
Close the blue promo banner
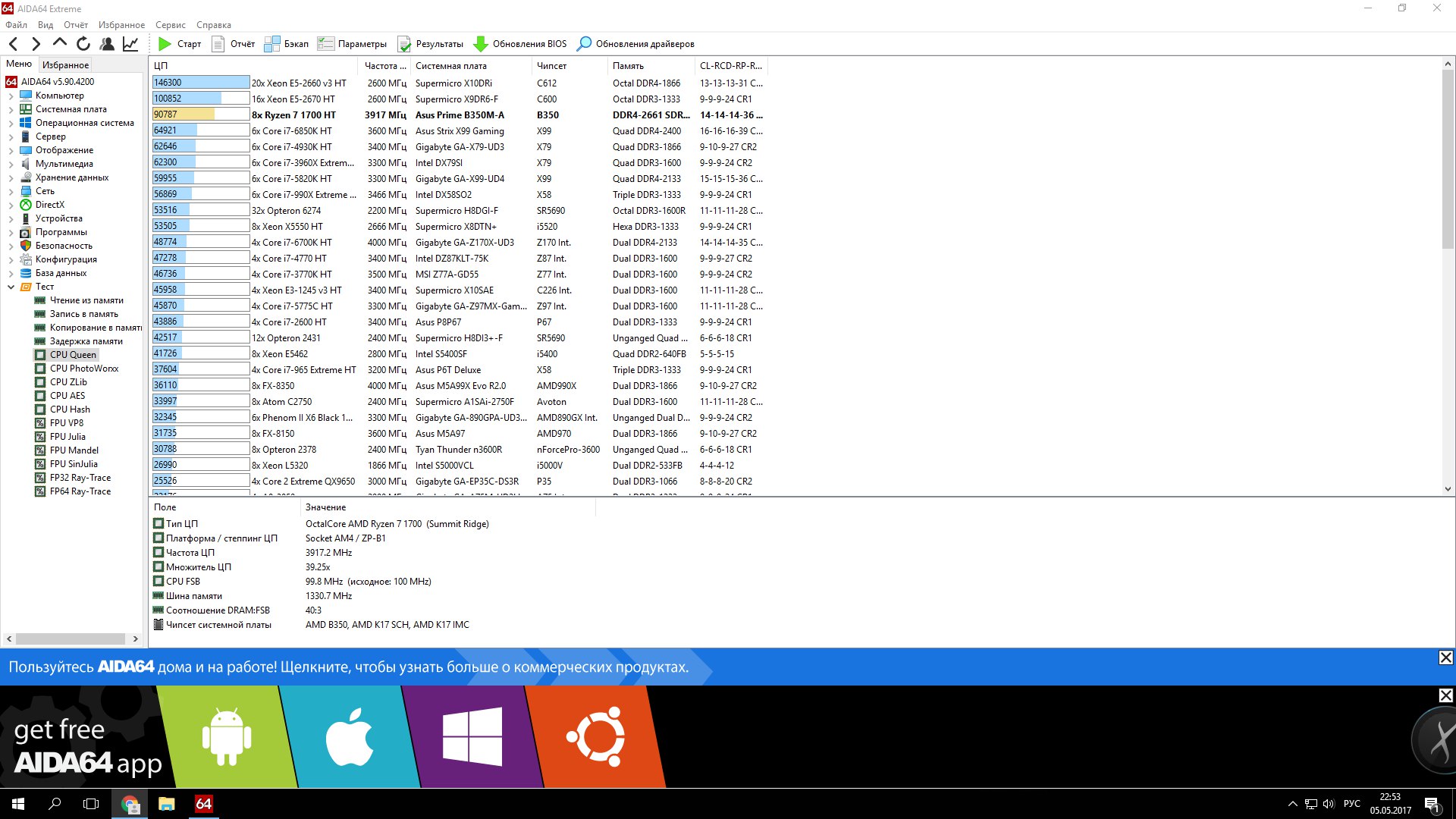(1445, 657)
